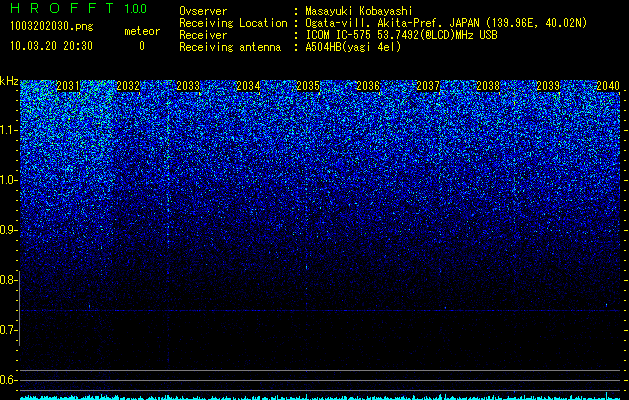Image resolution: width=629 pixels, height=400 pixels.
Task: Click the 2036 time marker
Action: pos(368,85)
